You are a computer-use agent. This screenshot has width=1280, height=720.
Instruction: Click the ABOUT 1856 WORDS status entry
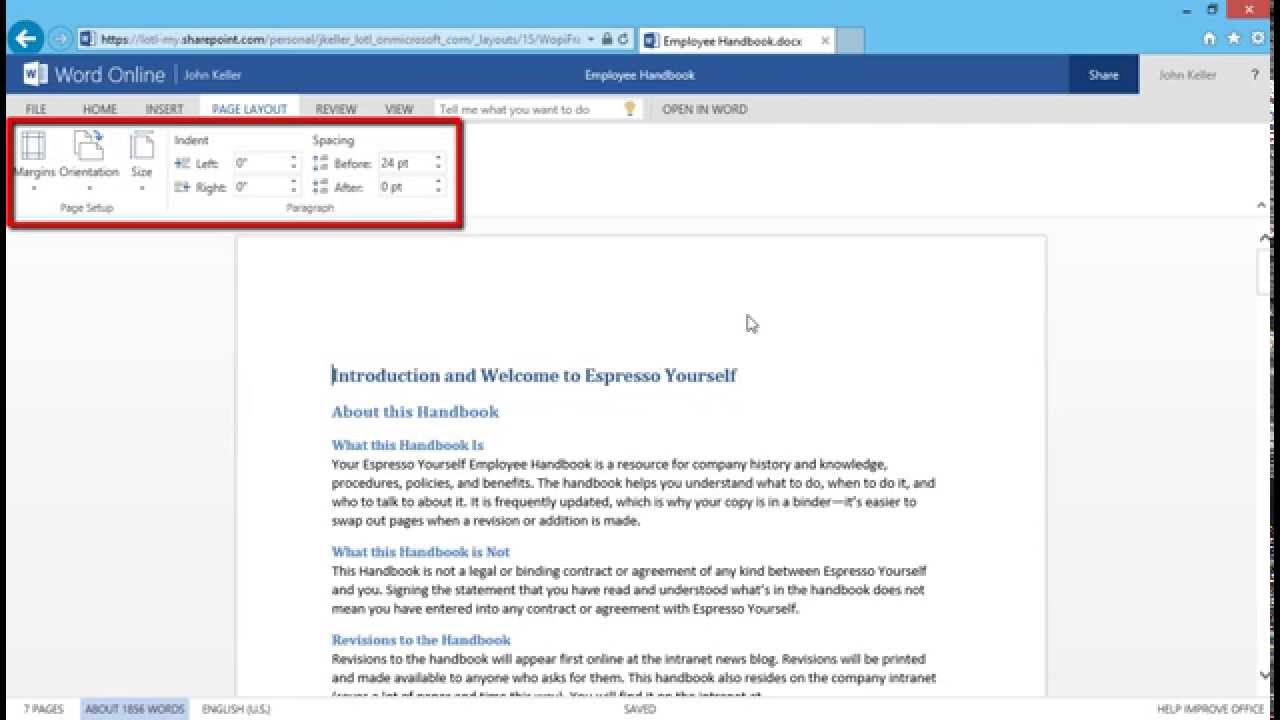pos(135,709)
